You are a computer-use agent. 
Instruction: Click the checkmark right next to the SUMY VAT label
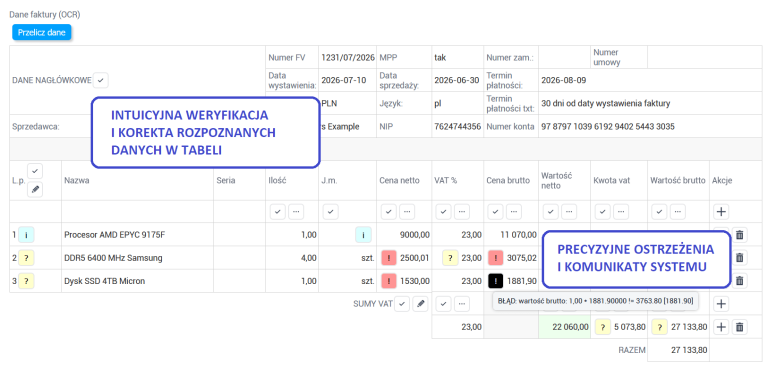(x=402, y=304)
